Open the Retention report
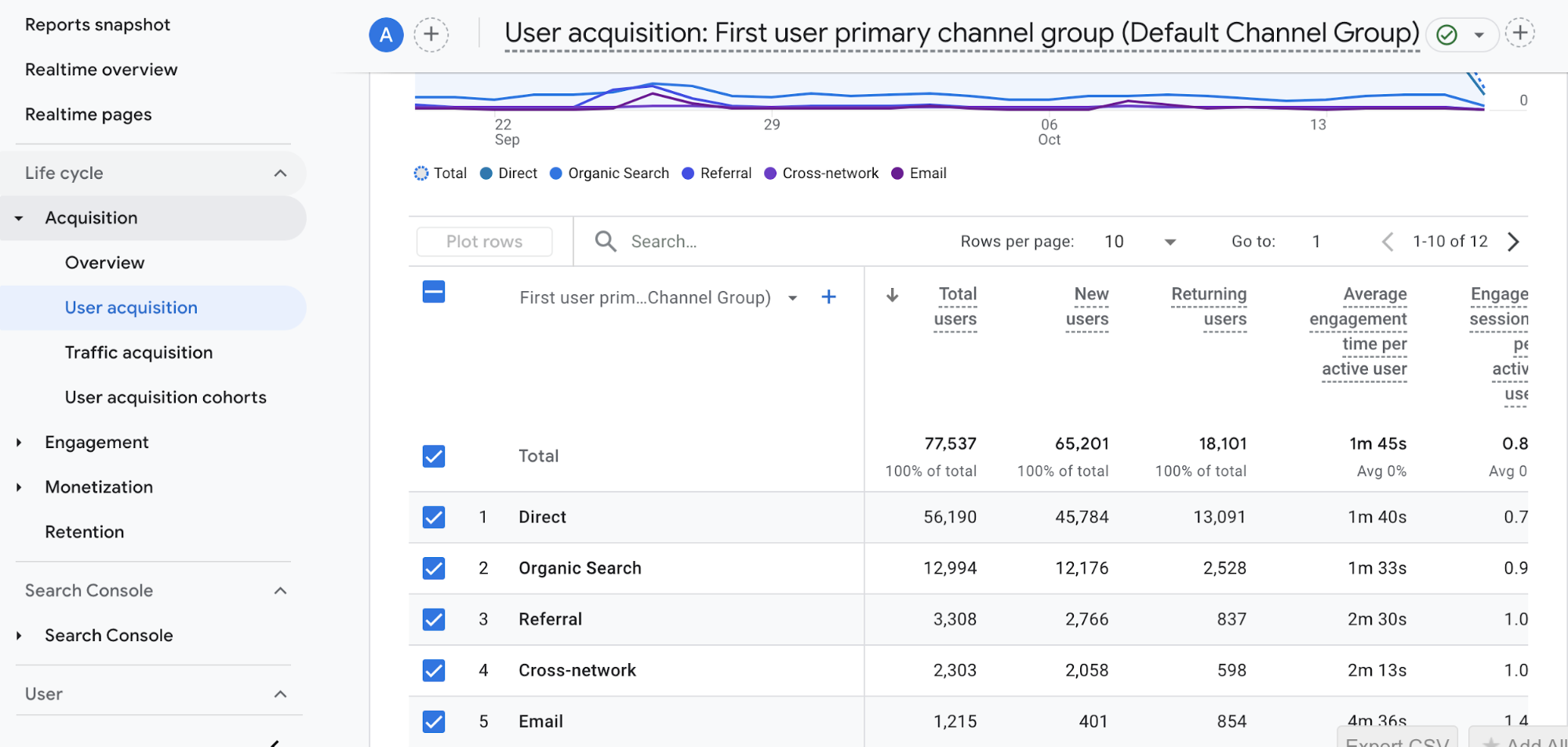The width and height of the screenshot is (1568, 747). coord(85,532)
